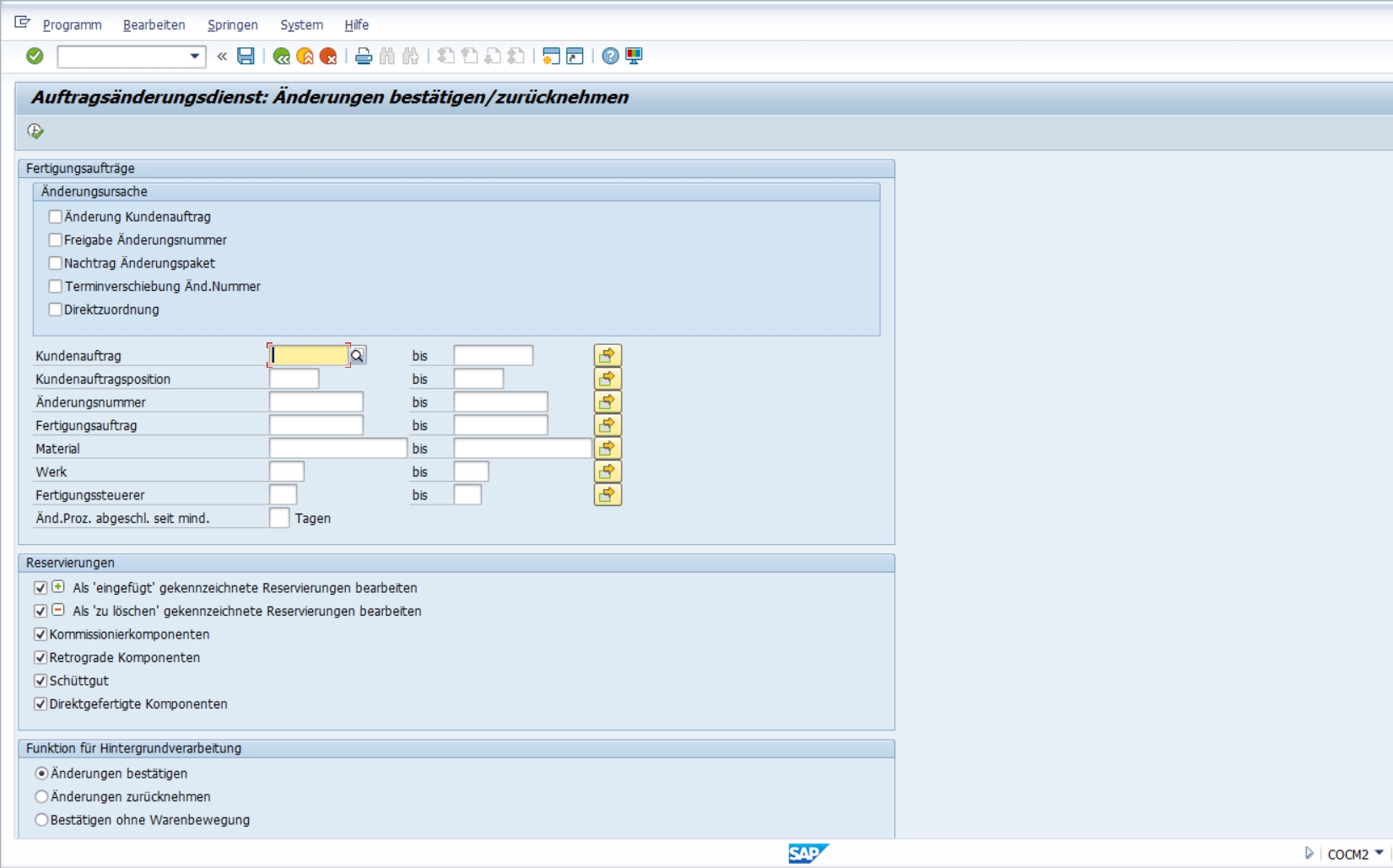Click the Print icon in toolbar

[x=364, y=57]
